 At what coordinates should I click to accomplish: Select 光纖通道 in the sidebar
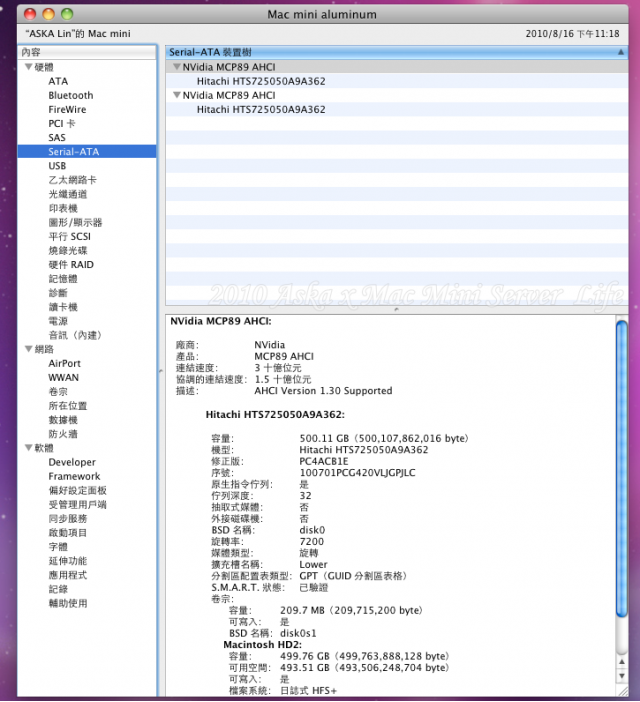pos(68,194)
